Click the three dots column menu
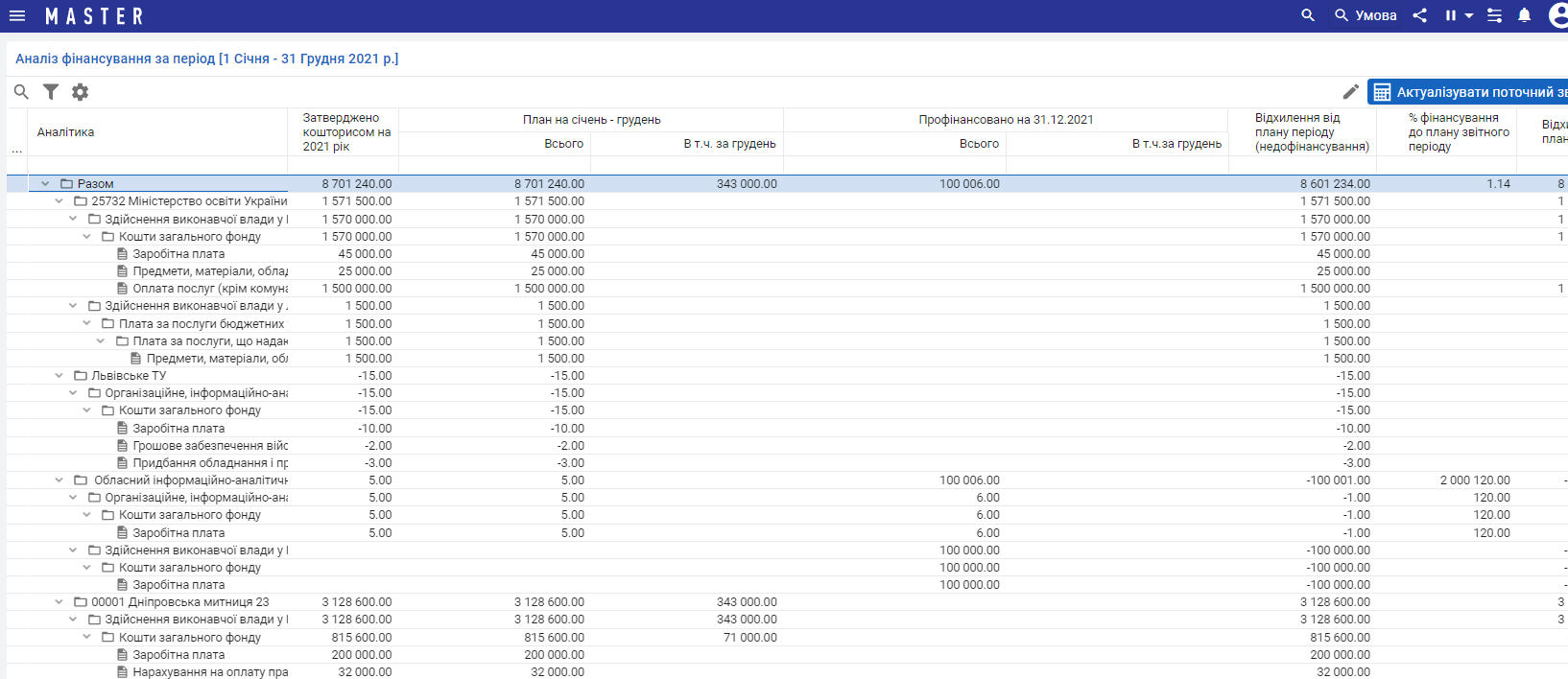This screenshot has width=1568, height=679. 16,150
